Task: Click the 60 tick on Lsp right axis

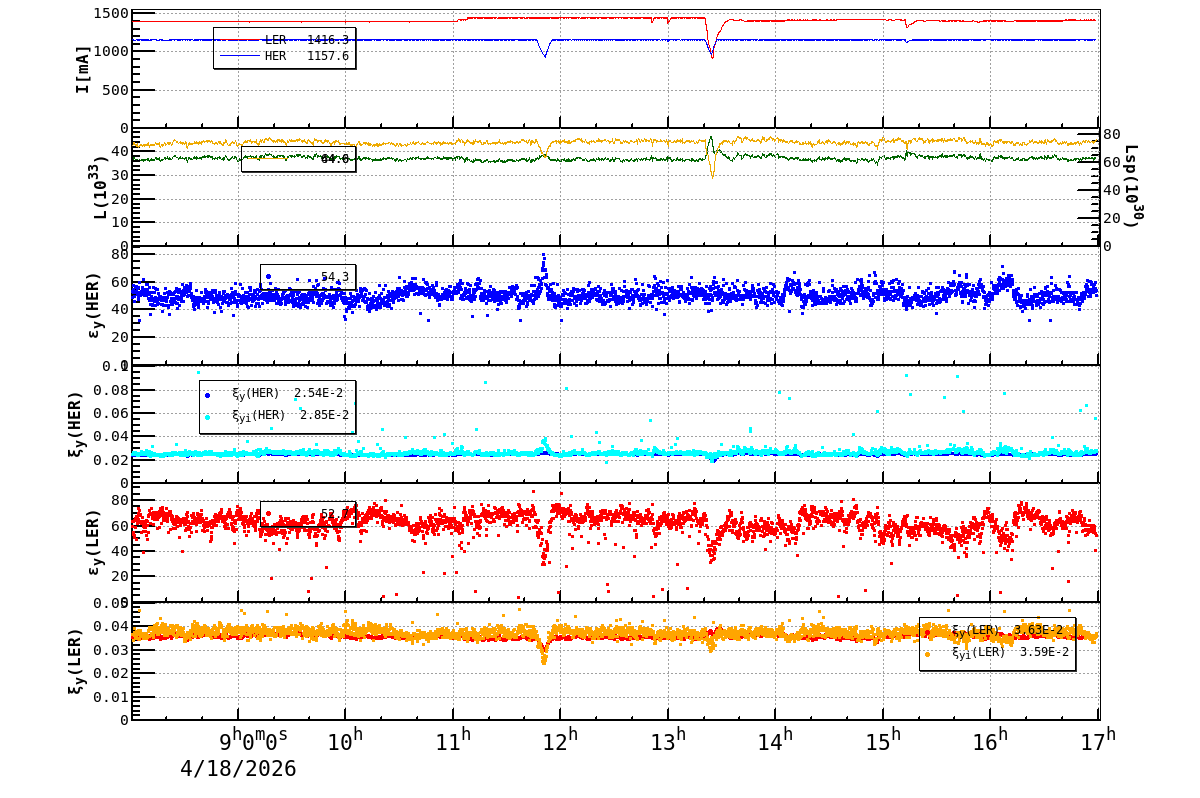Action: [x=1111, y=162]
